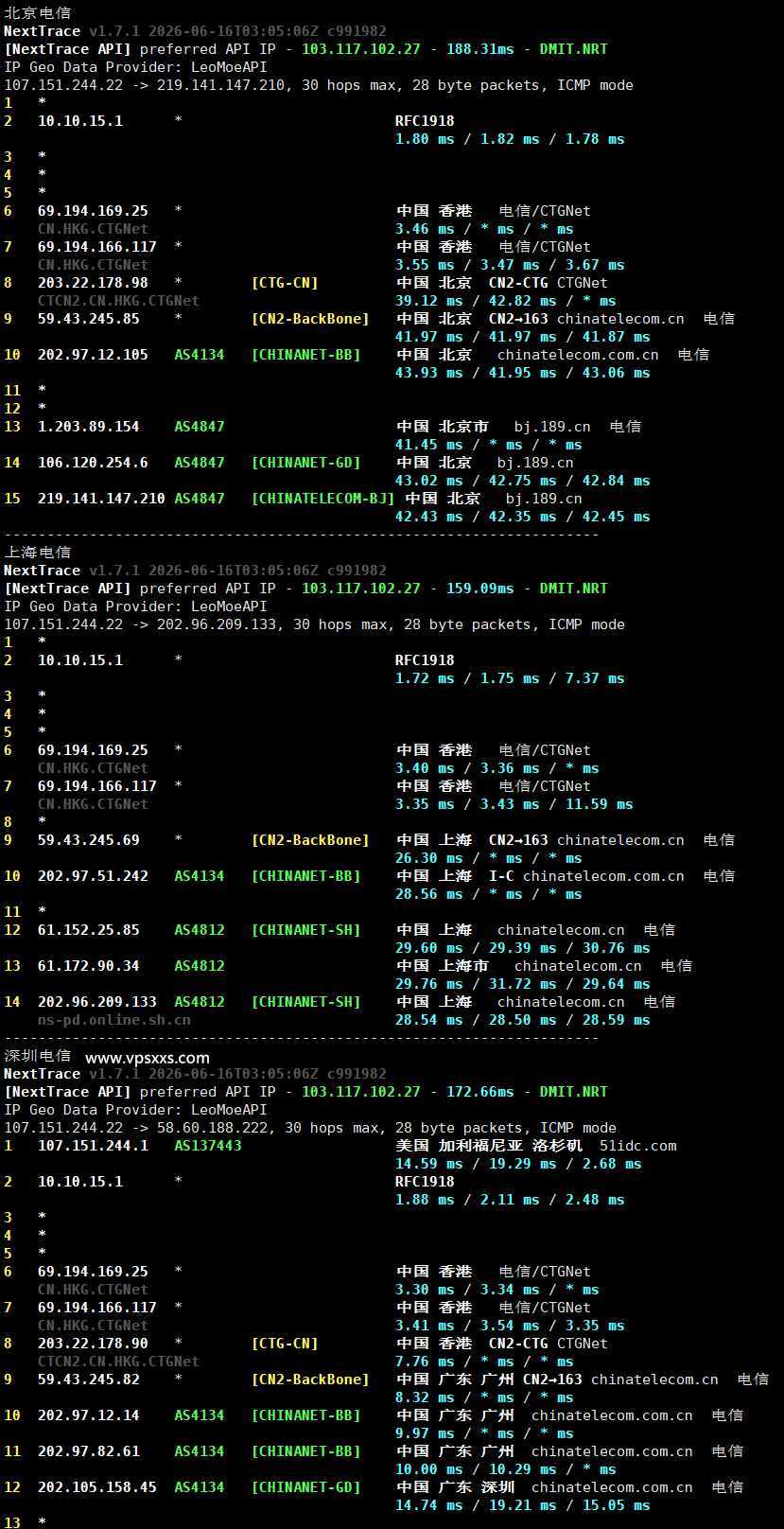Select hop IP 202.105.158.45
Screen dimensions: 784x1529
click(x=97, y=1487)
